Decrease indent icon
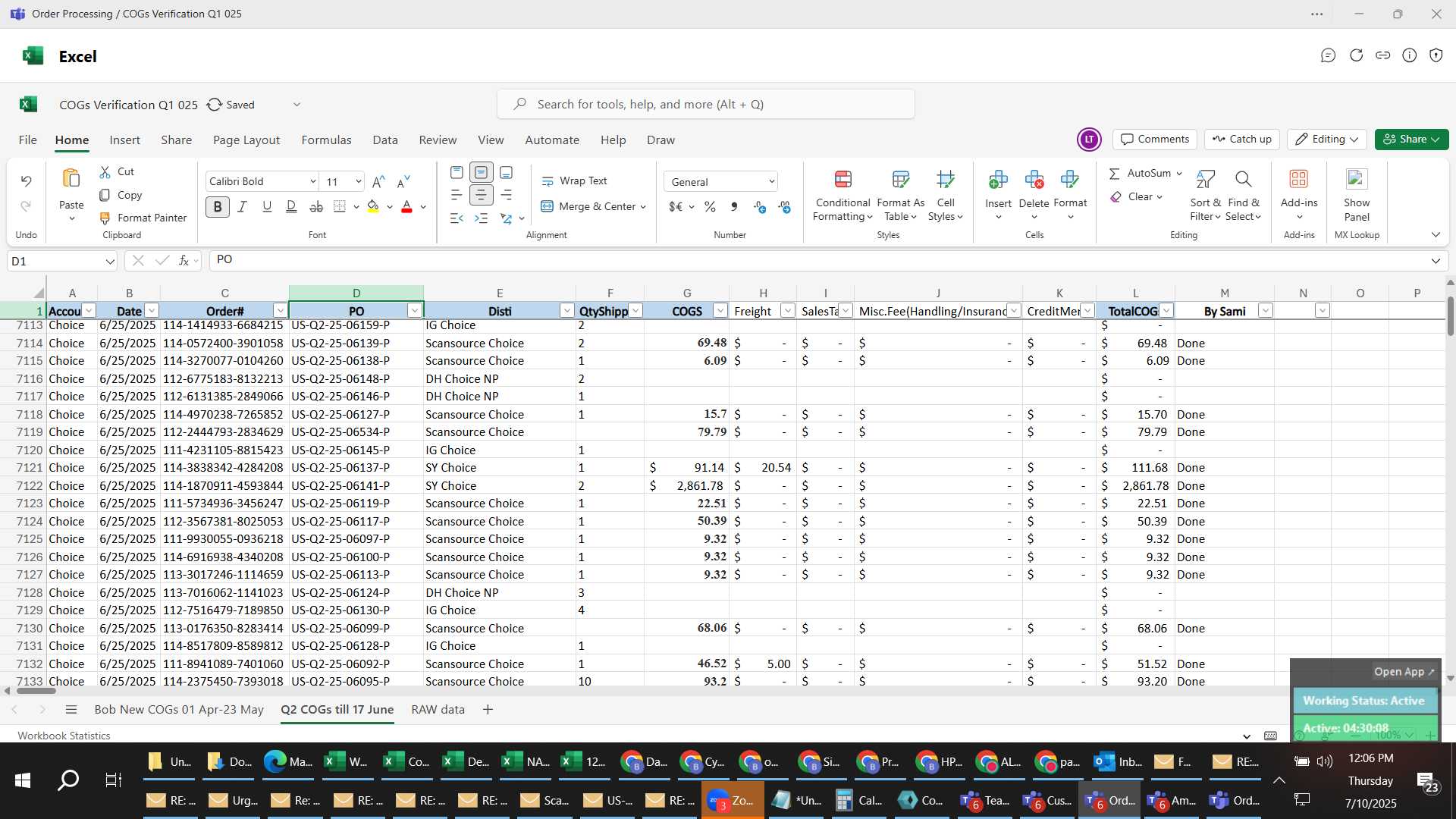The image size is (1456, 819). [457, 218]
